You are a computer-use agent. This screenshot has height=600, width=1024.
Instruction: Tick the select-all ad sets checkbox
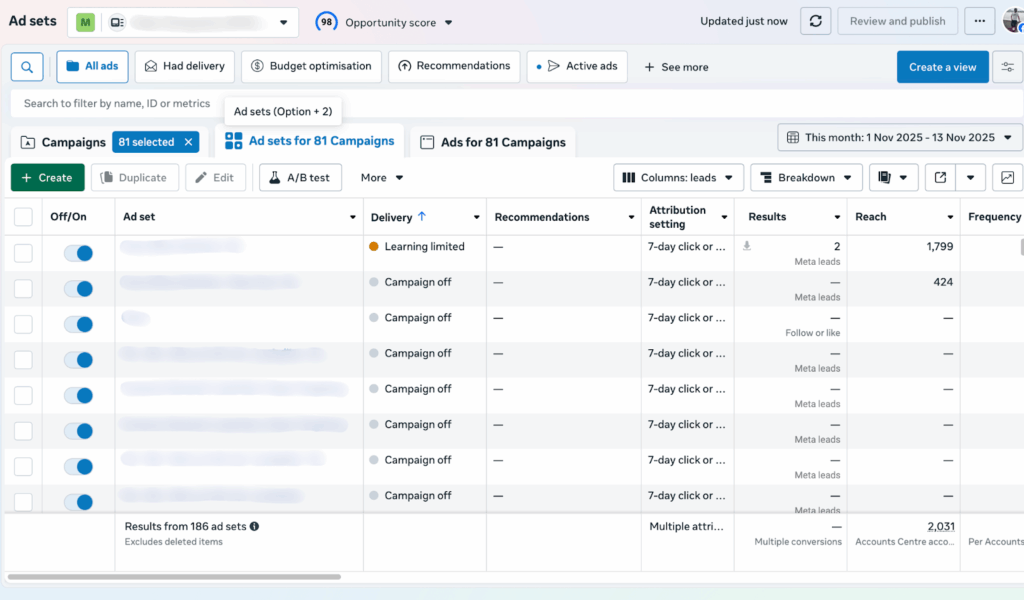(x=23, y=217)
